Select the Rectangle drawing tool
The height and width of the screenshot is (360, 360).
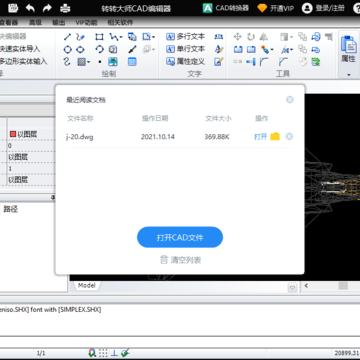(x=99, y=37)
